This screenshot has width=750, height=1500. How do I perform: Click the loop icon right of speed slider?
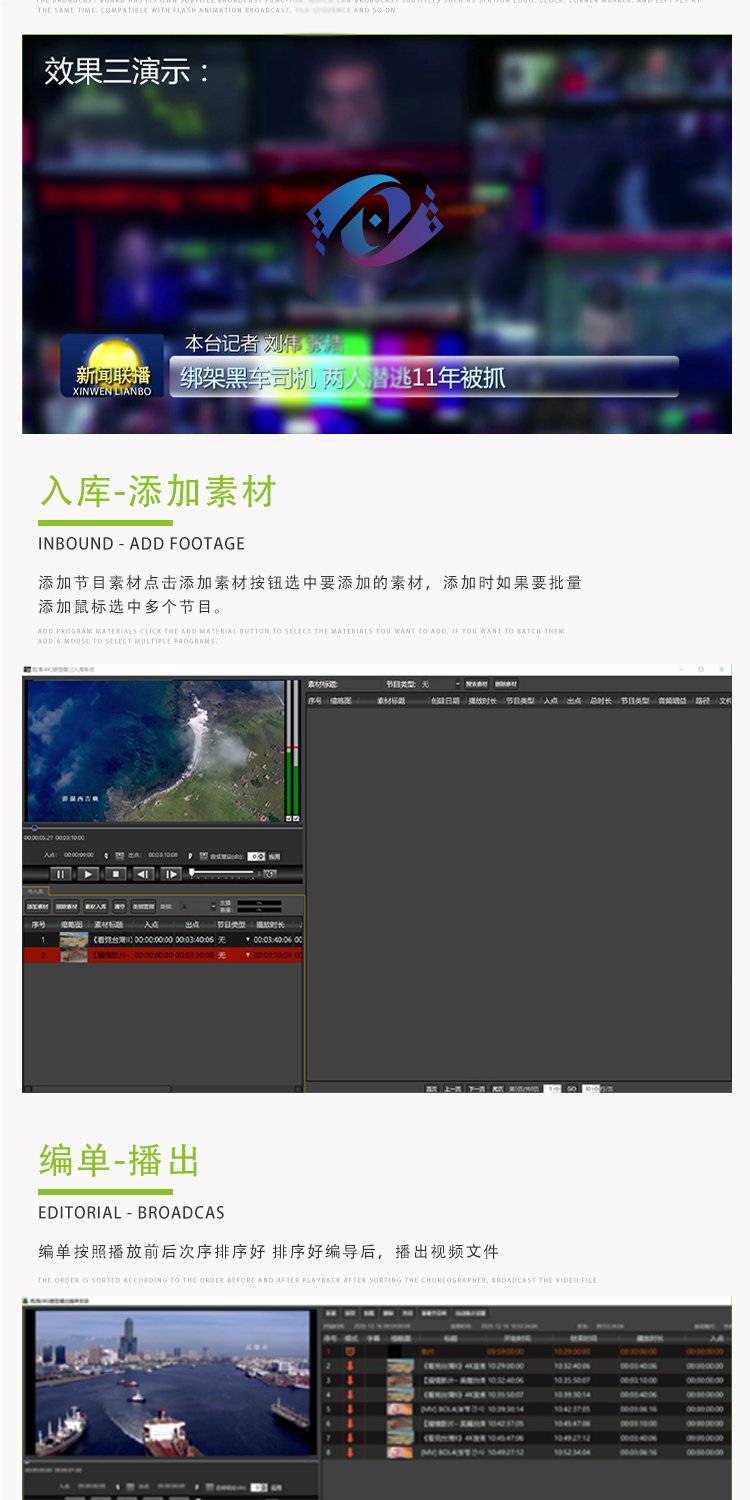click(x=269, y=874)
